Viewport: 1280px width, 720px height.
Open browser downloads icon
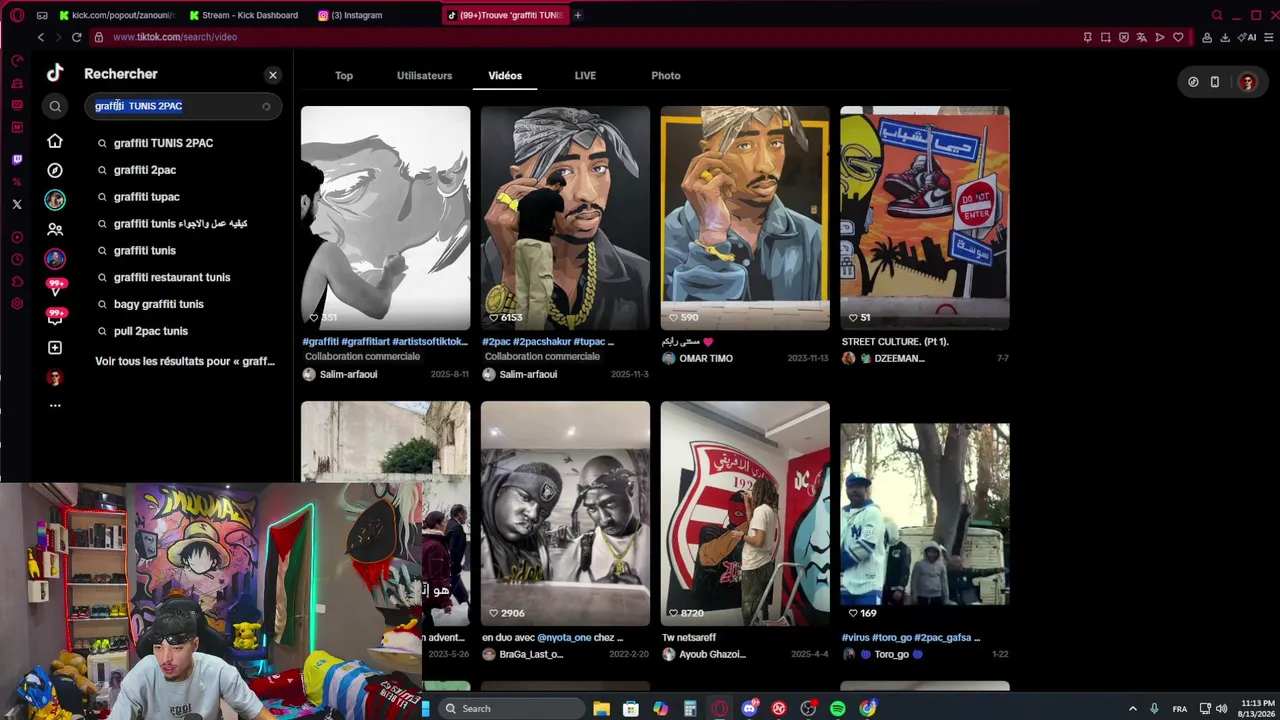[1225, 37]
